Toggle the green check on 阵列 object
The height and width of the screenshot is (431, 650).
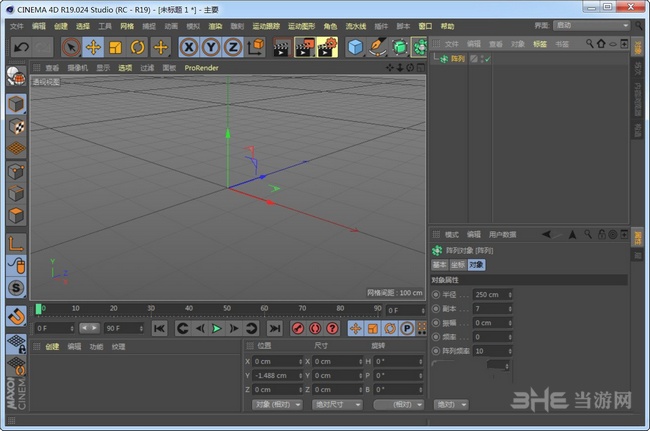click(x=487, y=59)
